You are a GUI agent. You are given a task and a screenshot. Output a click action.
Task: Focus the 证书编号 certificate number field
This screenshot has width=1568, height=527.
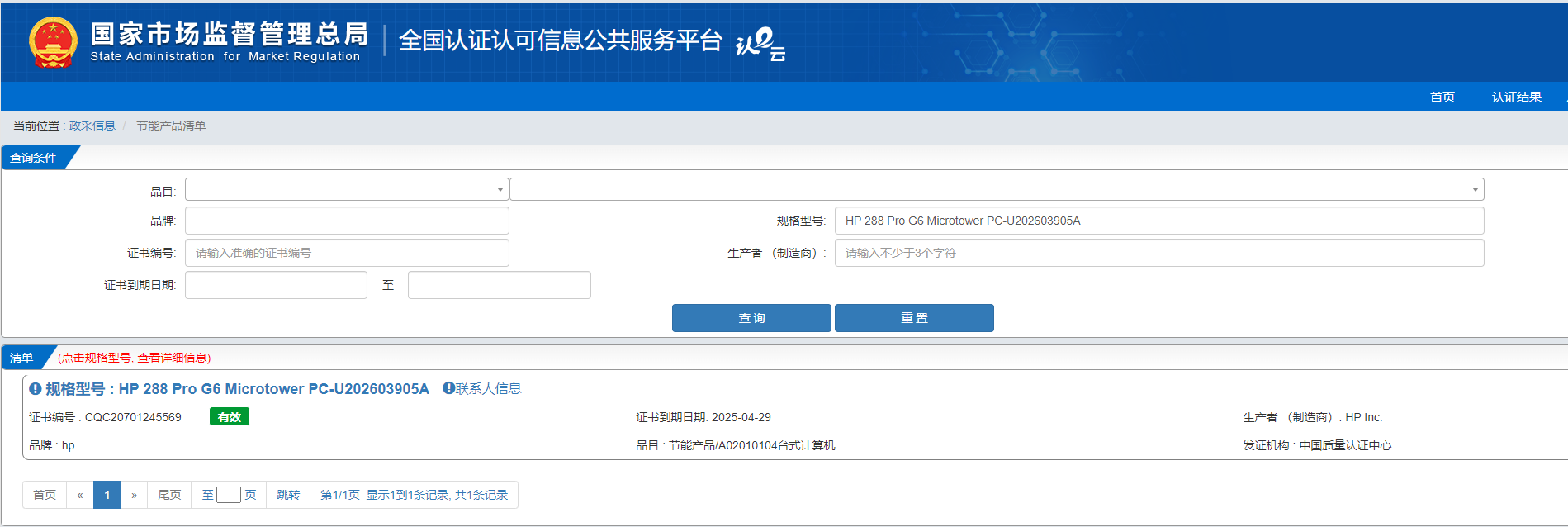click(347, 253)
